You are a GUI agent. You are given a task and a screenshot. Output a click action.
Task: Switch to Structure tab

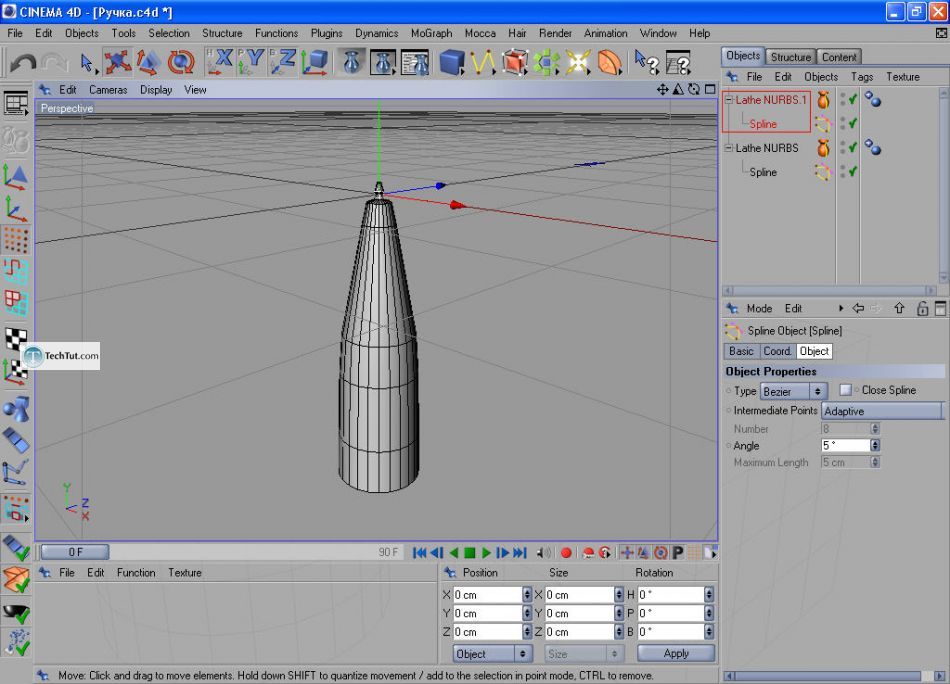pyautogui.click(x=790, y=57)
